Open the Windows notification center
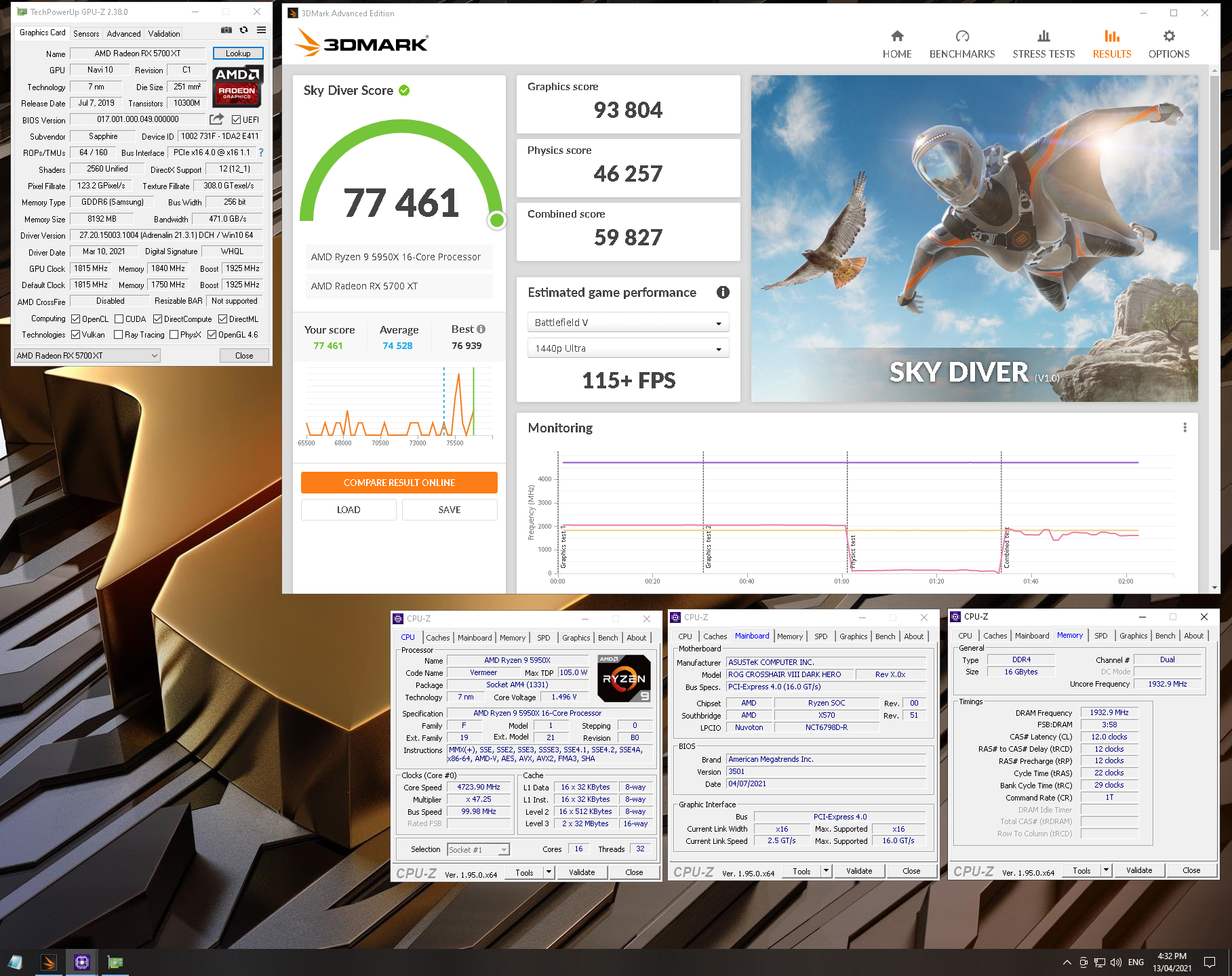 click(1210, 962)
